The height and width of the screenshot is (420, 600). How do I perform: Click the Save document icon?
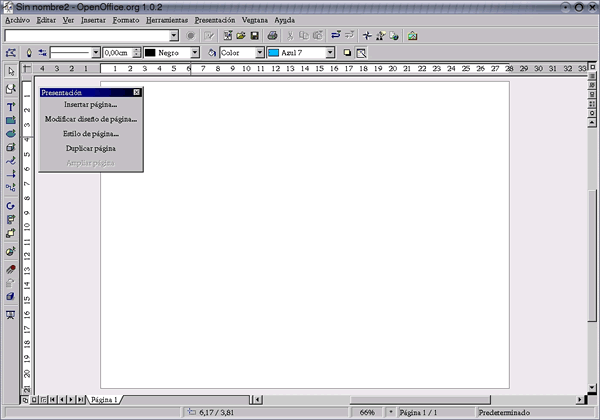click(x=255, y=35)
